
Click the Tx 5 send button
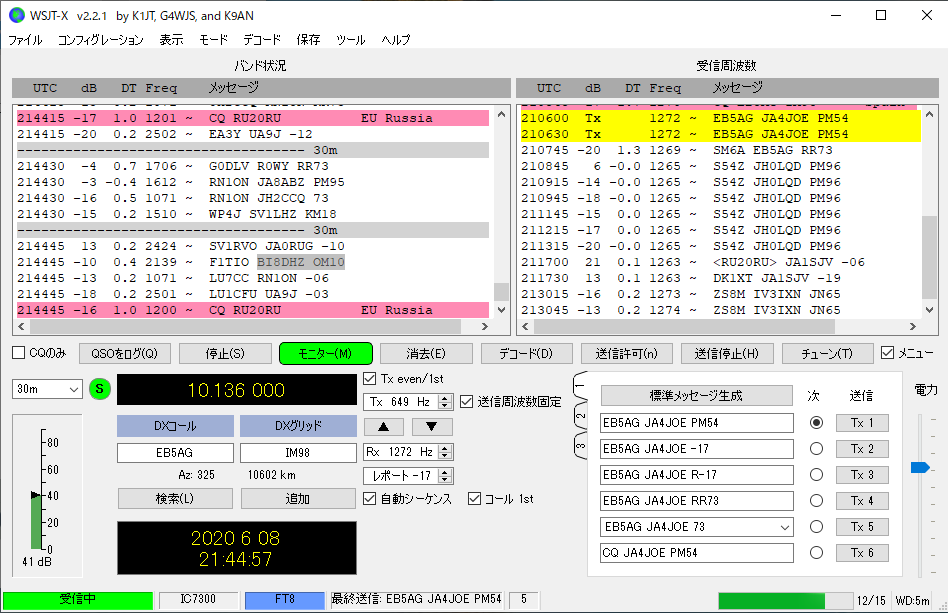point(862,527)
